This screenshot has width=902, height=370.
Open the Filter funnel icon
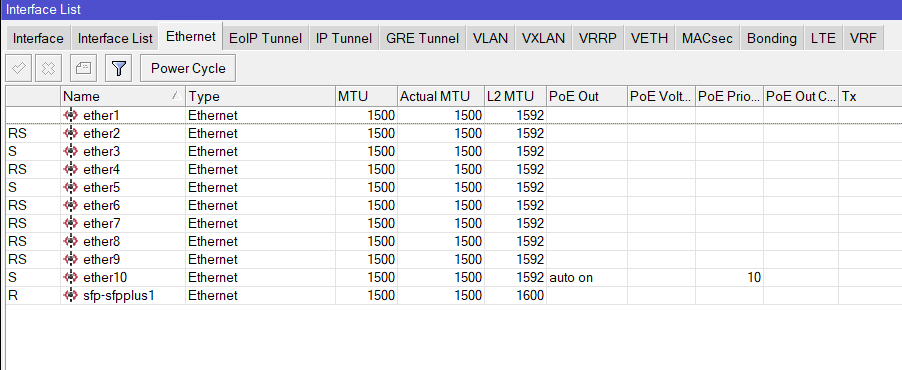click(119, 68)
